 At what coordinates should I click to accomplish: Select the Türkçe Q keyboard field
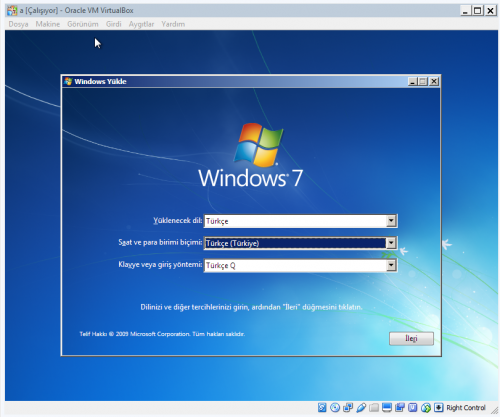point(300,265)
